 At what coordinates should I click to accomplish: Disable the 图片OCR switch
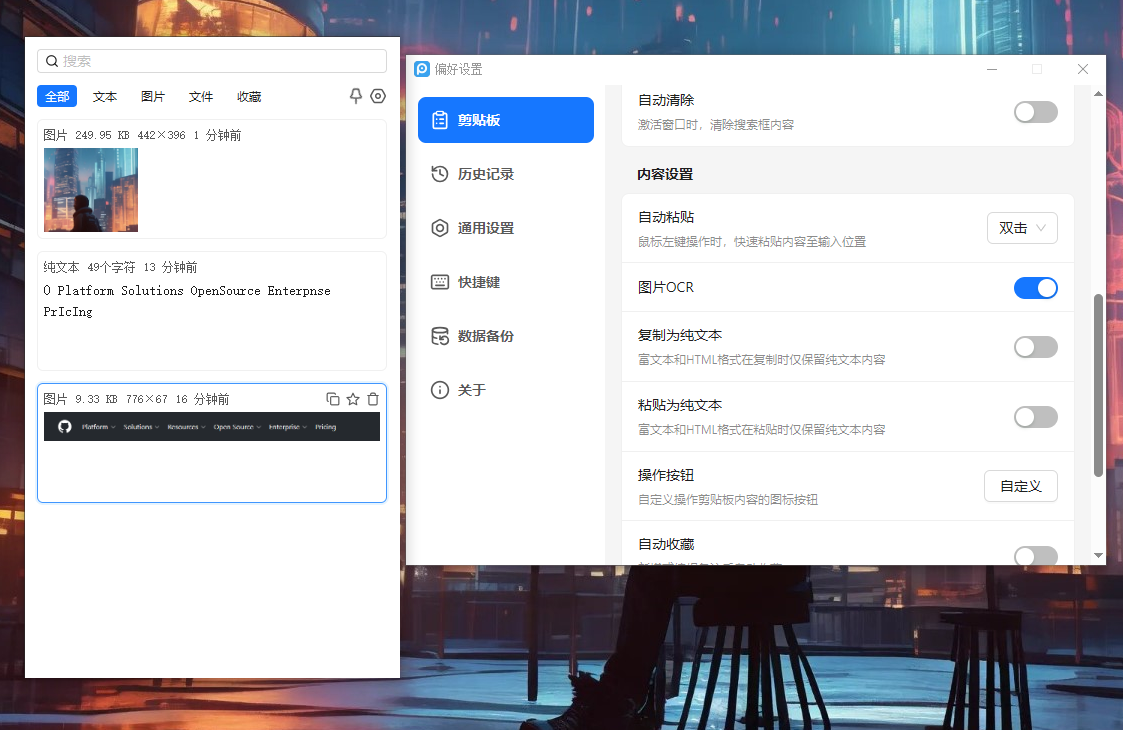[1036, 288]
